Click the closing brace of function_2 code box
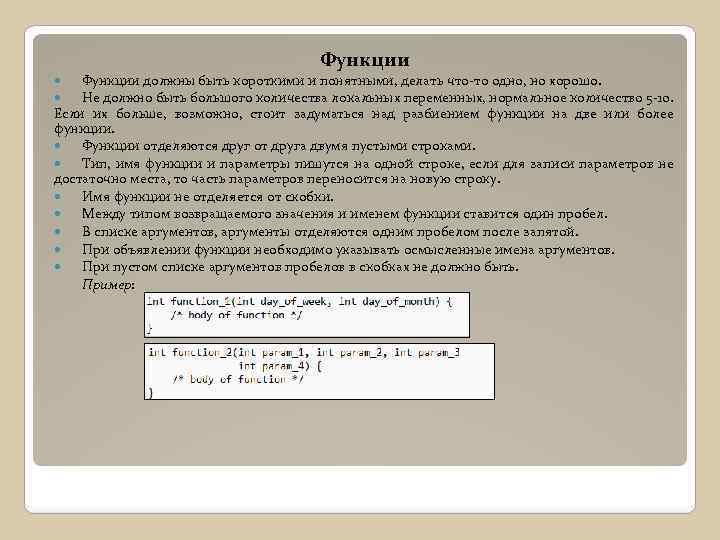Screen dimensions: 720x540 pyautogui.click(x=150, y=393)
